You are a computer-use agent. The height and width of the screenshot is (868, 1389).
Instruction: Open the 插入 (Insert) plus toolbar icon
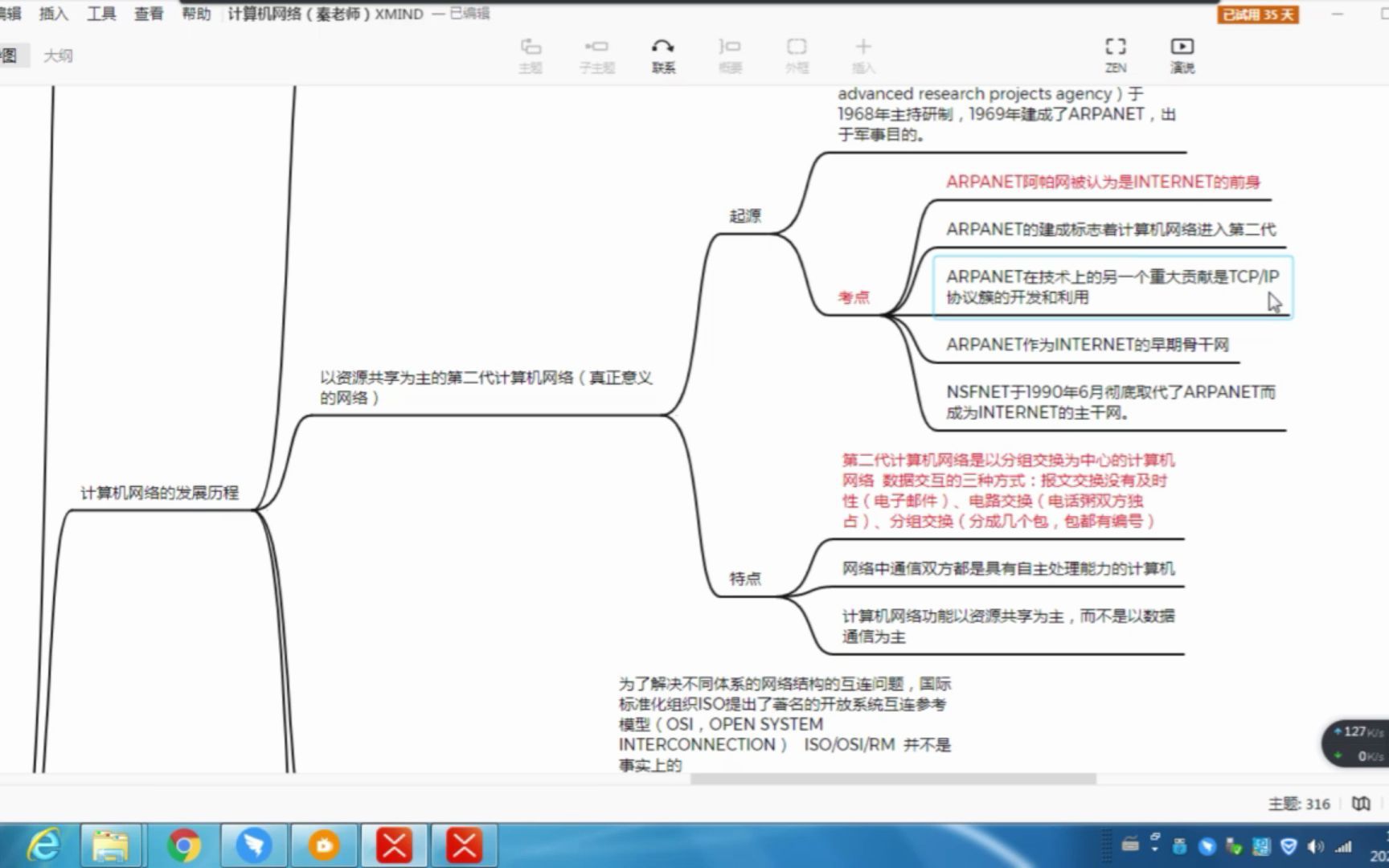[x=863, y=55]
